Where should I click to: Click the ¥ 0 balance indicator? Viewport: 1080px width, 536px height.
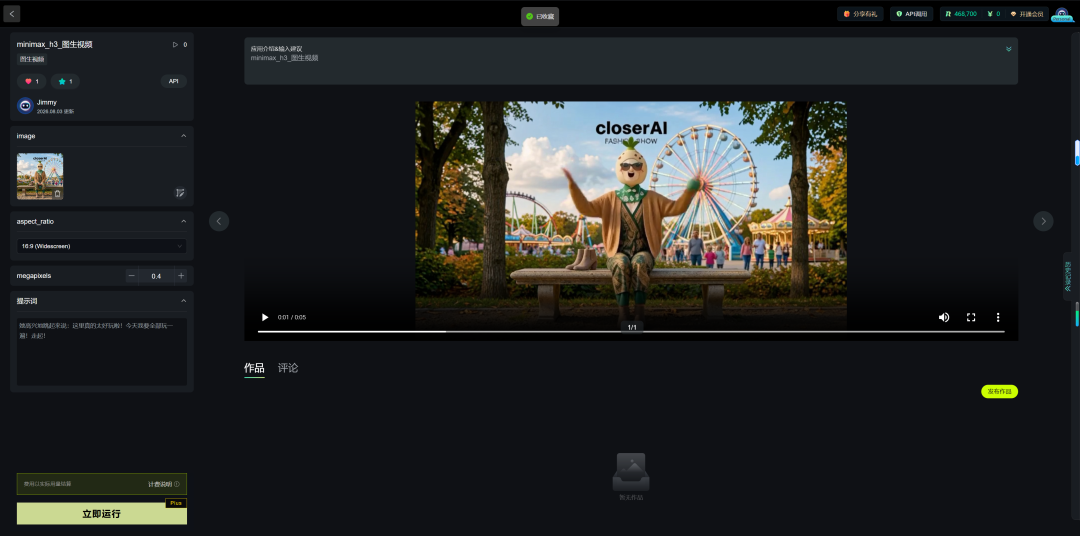tap(993, 14)
